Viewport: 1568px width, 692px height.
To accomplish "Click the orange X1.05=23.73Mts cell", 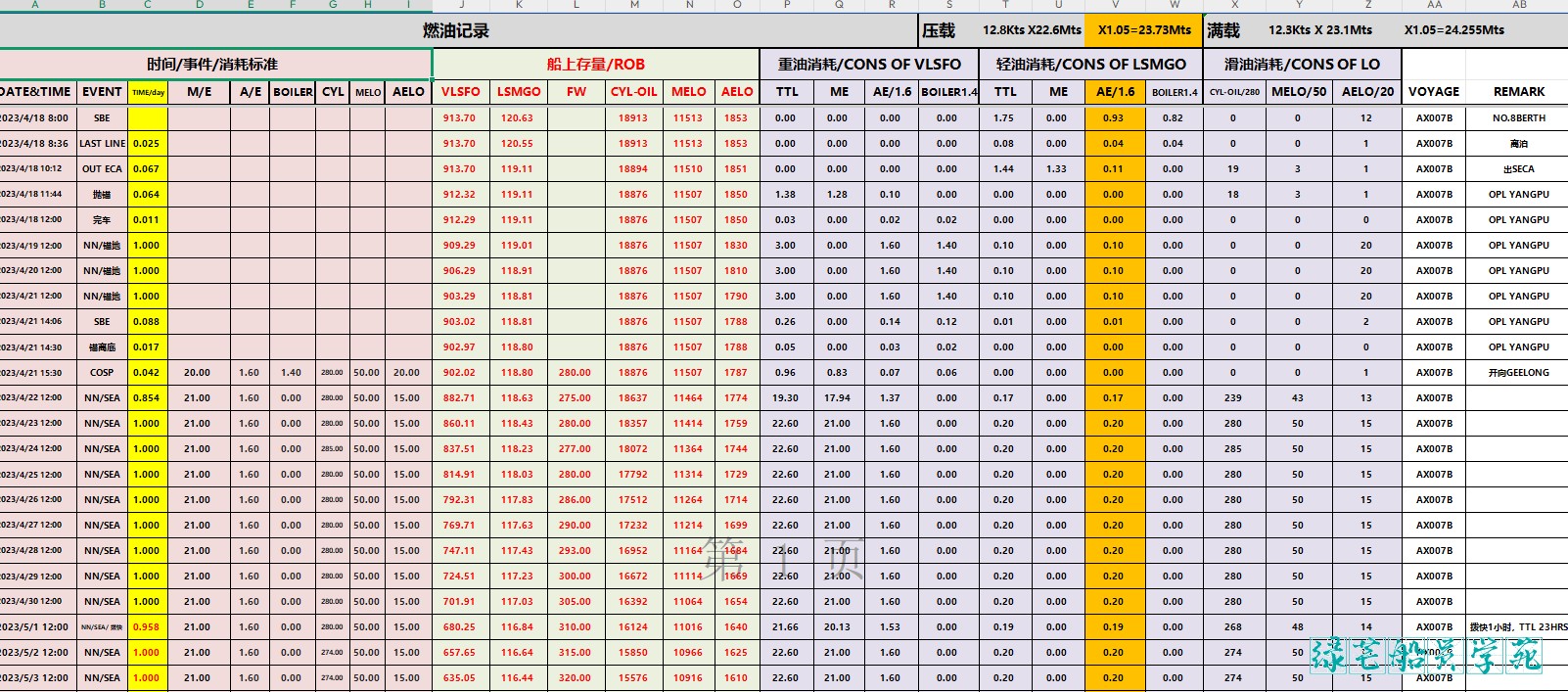I will (x=1144, y=30).
